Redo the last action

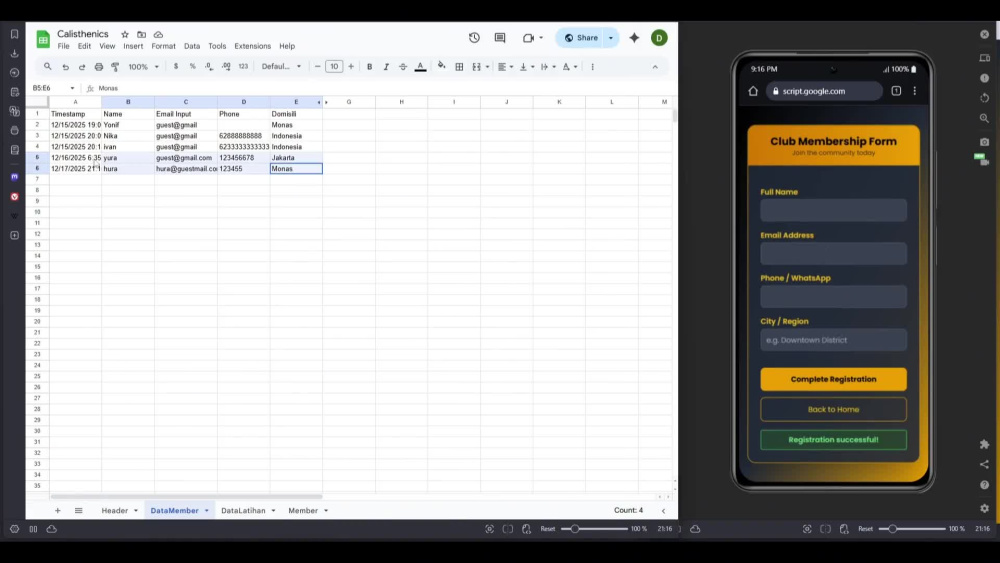[x=82, y=66]
